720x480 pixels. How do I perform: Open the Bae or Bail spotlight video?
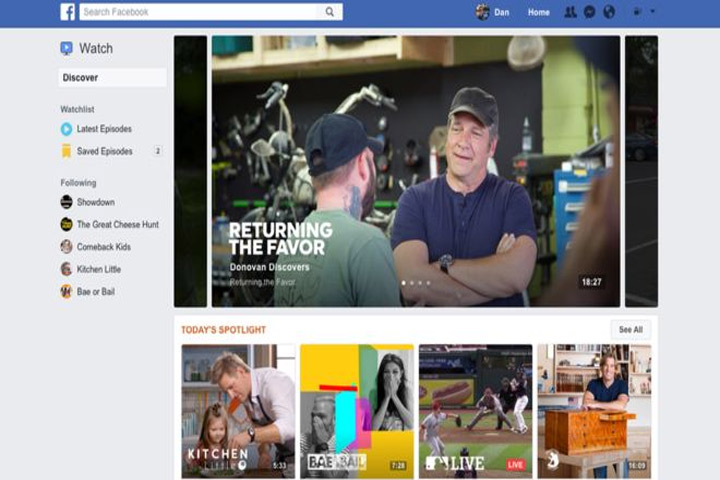point(357,411)
